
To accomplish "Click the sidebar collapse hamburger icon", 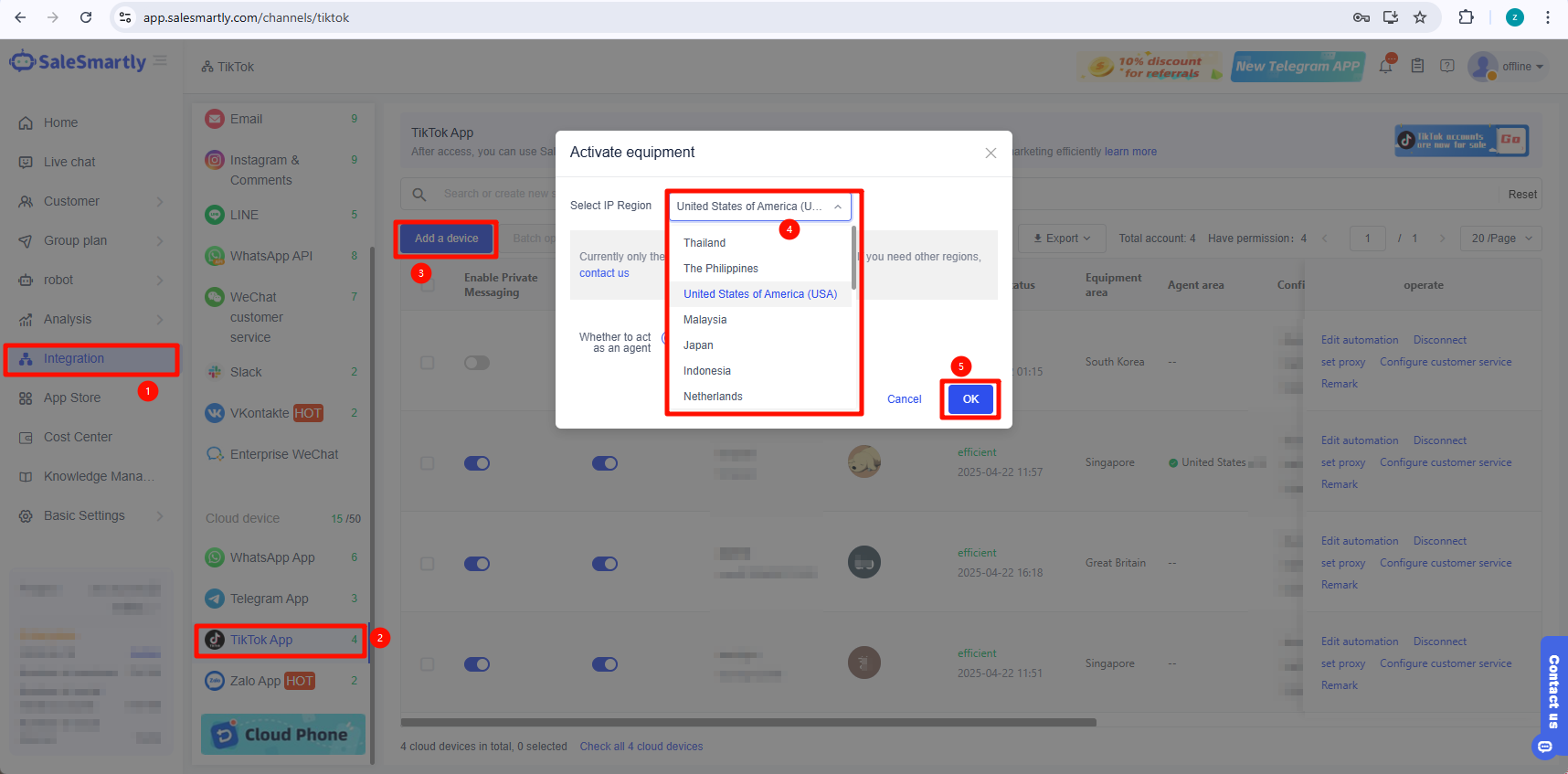I will (160, 61).
